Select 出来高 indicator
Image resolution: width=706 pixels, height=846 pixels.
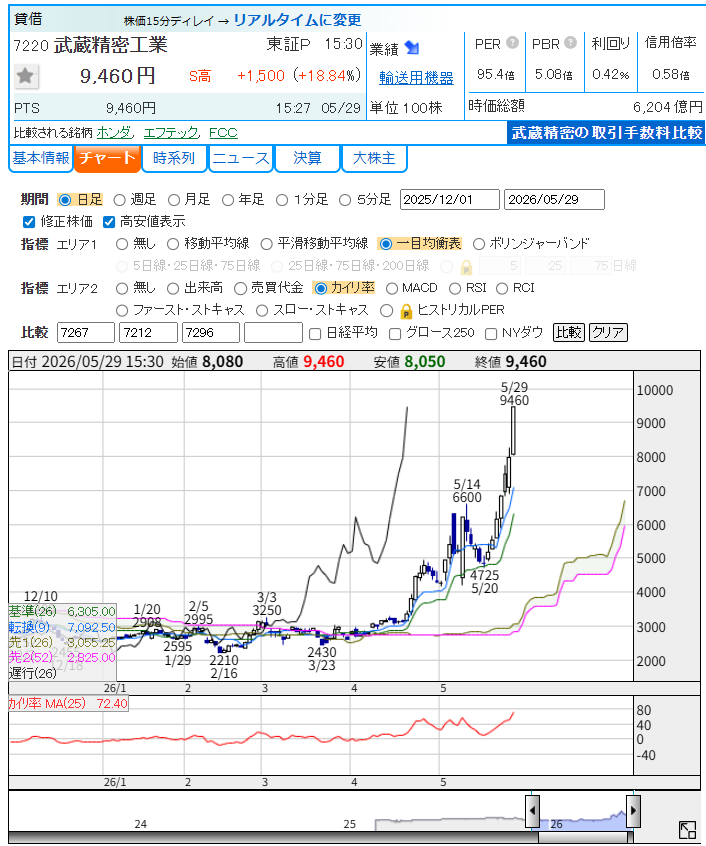tap(173, 289)
